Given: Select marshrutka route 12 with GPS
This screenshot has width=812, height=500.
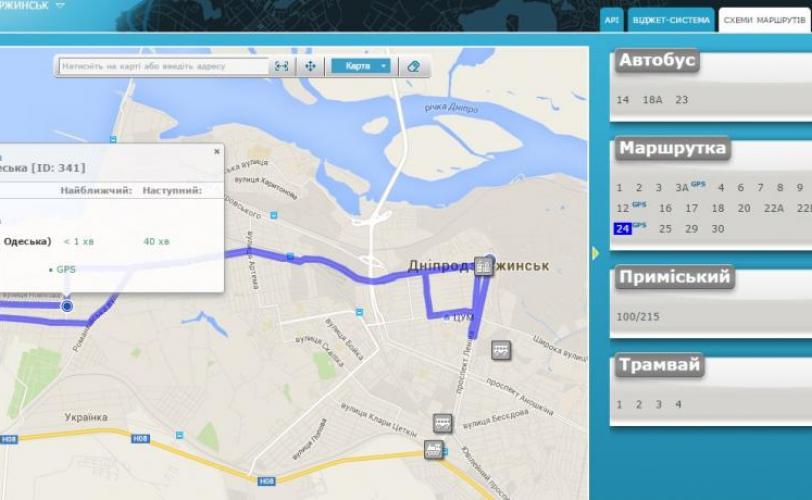Looking at the screenshot, I should 623,208.
